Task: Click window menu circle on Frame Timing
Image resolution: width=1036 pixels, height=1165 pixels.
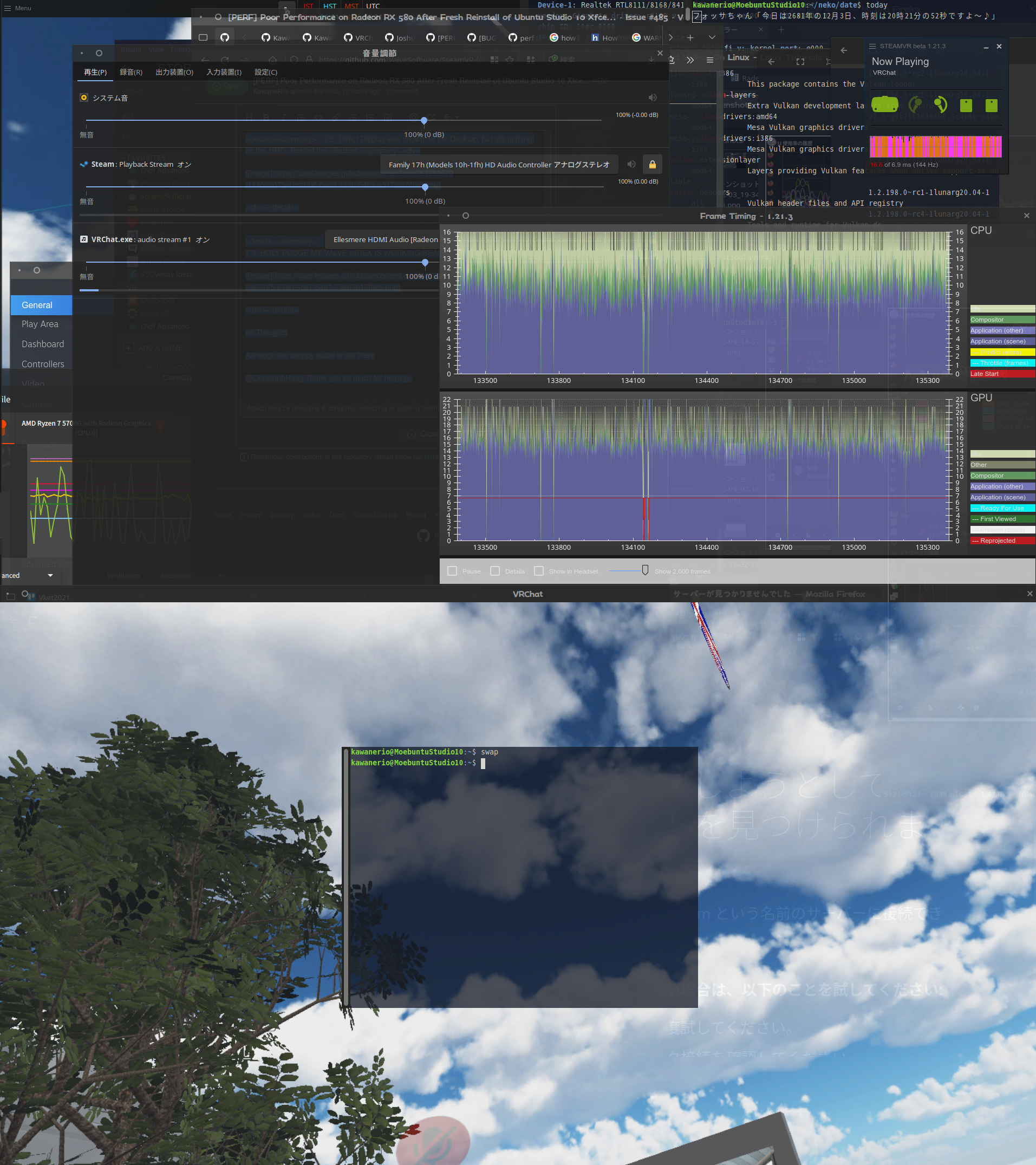Action: [466, 216]
